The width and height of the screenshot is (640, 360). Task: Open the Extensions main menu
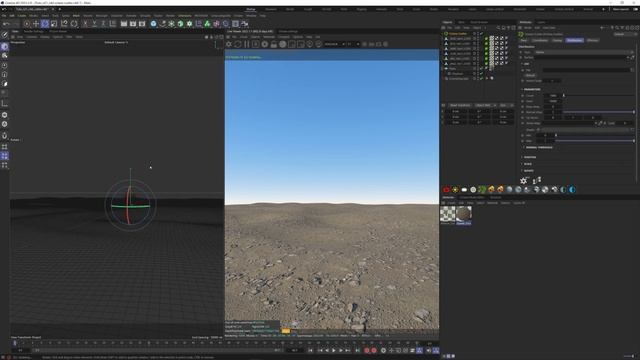(184, 16)
